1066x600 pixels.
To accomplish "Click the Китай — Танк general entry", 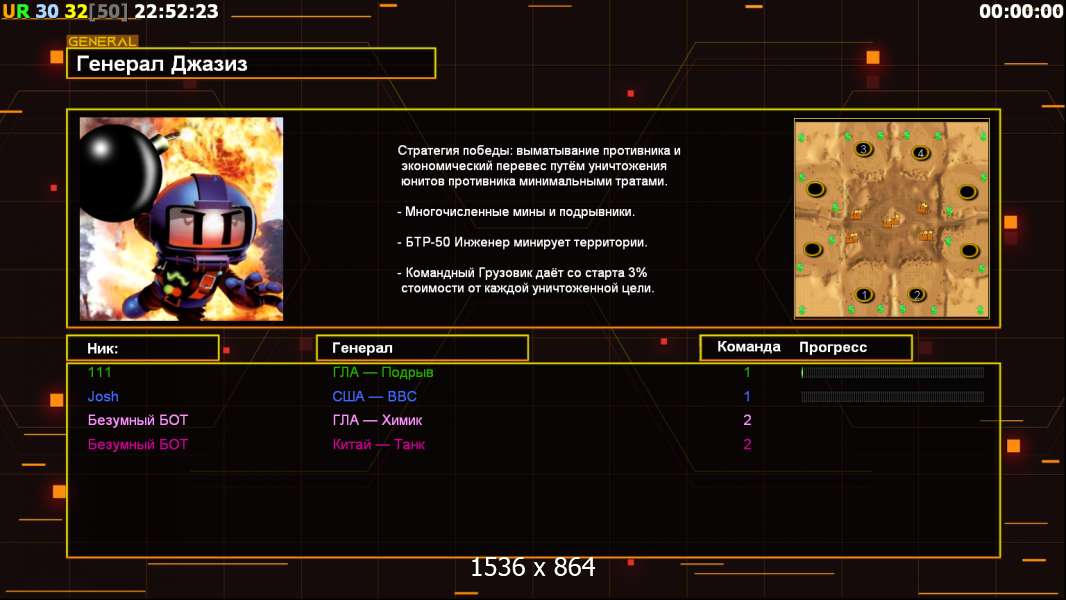I will click(379, 444).
